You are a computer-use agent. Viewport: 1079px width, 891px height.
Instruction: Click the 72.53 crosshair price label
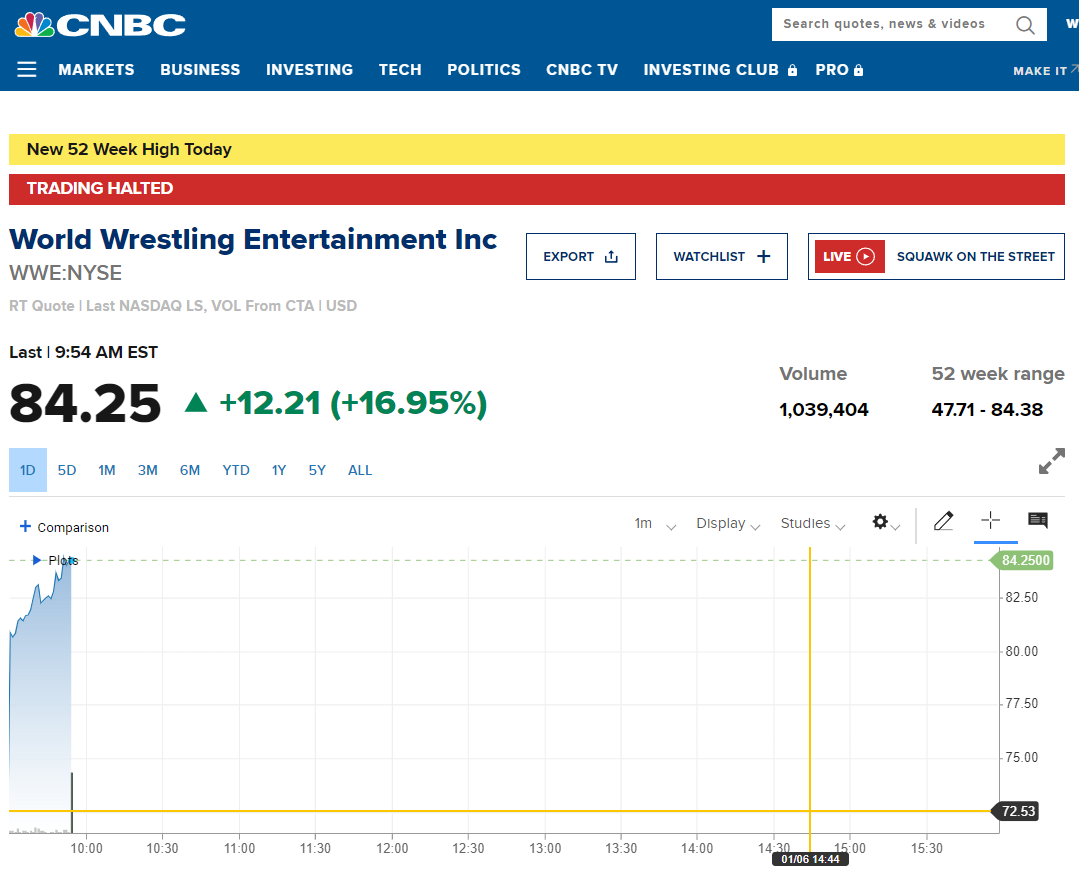(1015, 811)
